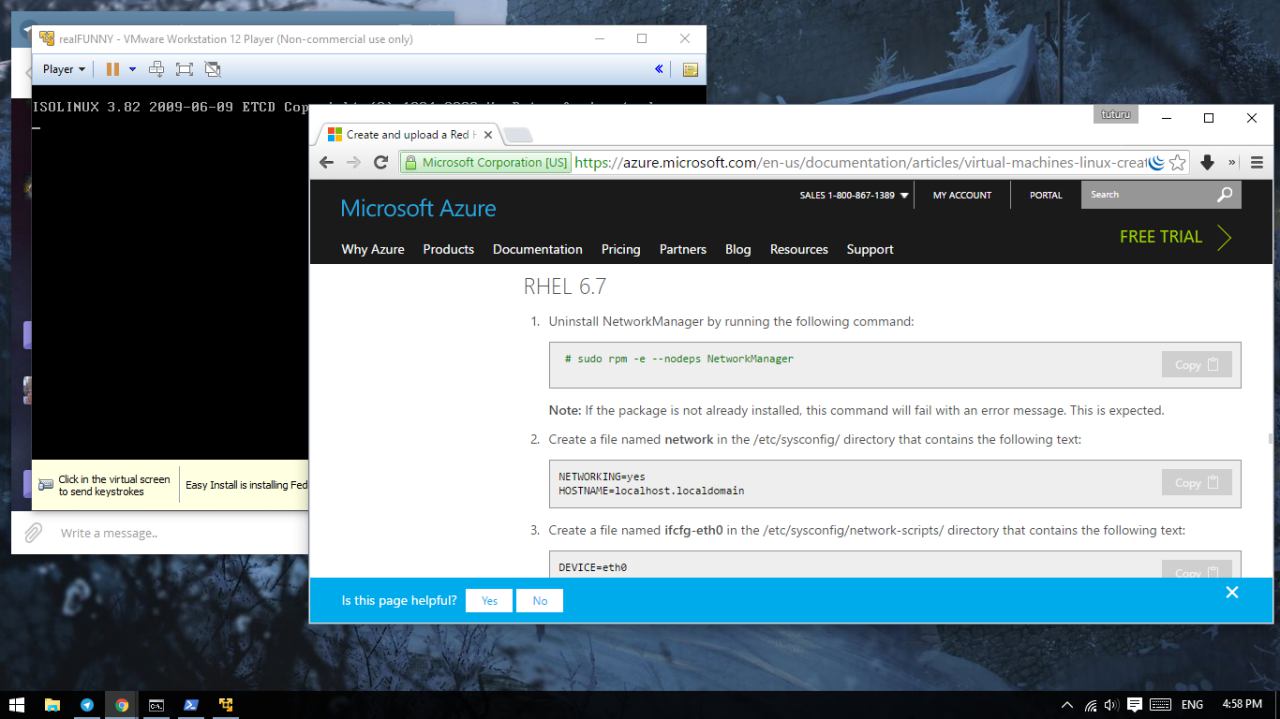The image size is (1280, 719).
Task: Click the download arrow extension icon
Action: pos(1206,162)
